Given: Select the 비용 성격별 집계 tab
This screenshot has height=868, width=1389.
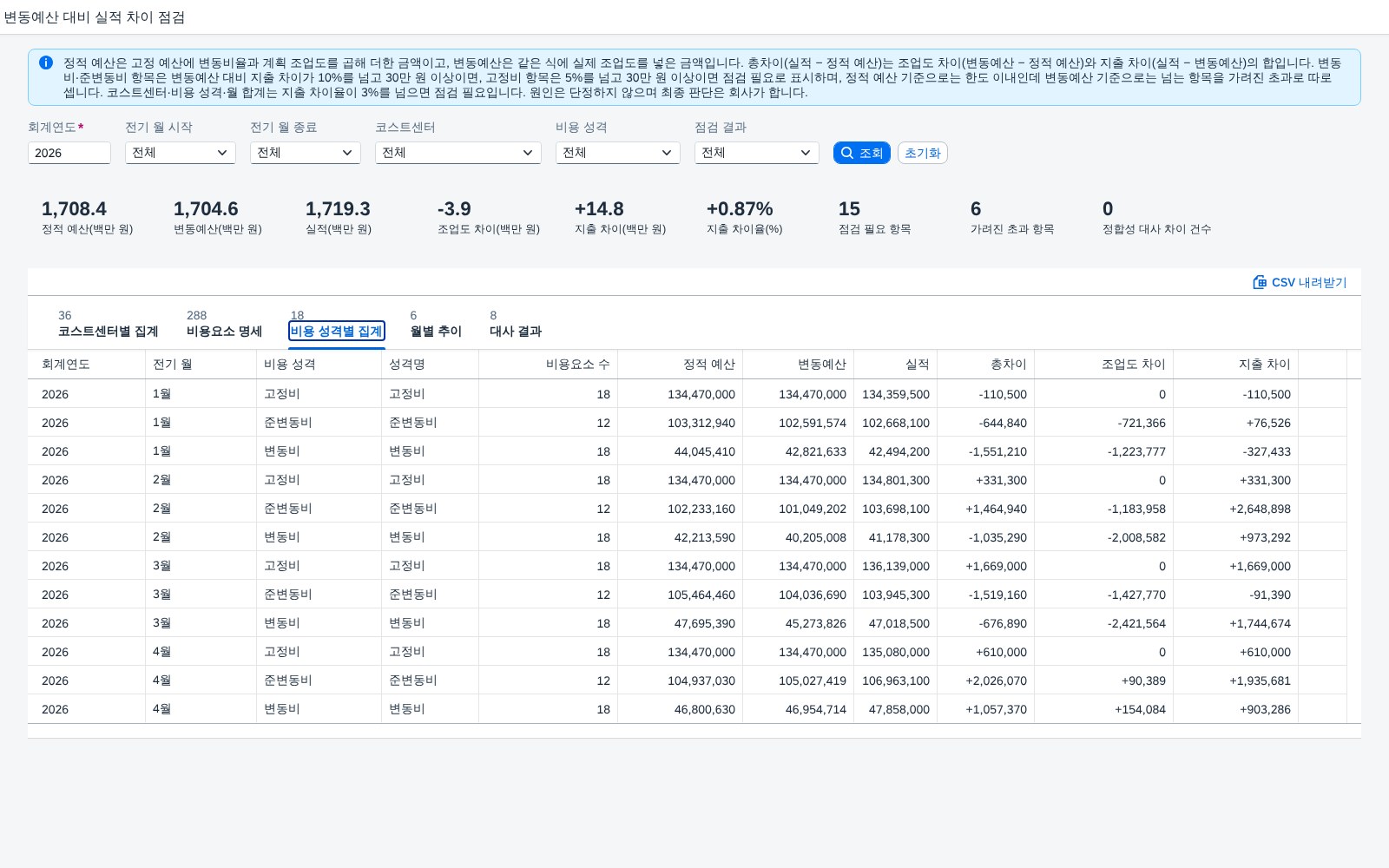Looking at the screenshot, I should 336,331.
